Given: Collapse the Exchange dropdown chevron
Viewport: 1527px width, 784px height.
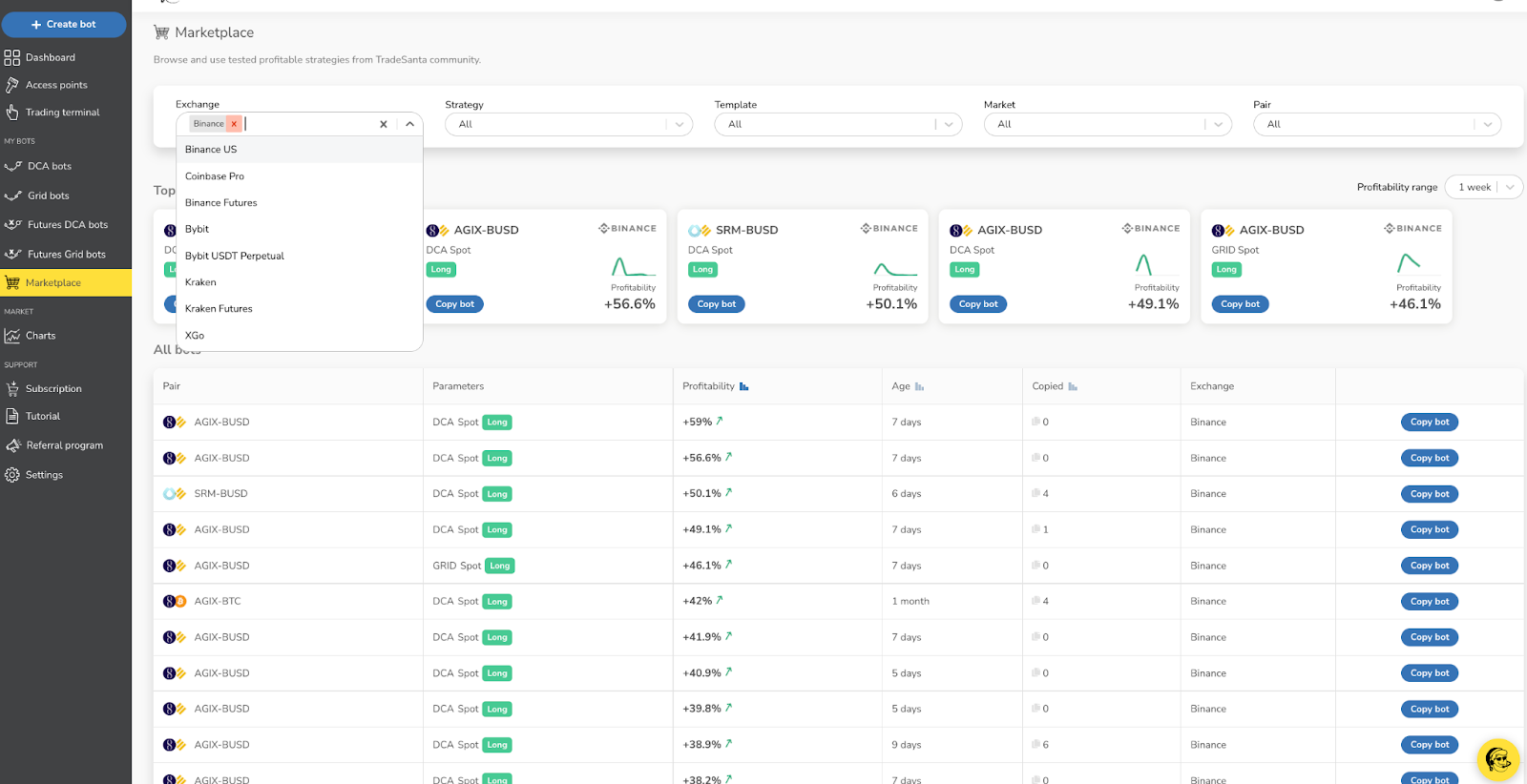Looking at the screenshot, I should pos(409,124).
